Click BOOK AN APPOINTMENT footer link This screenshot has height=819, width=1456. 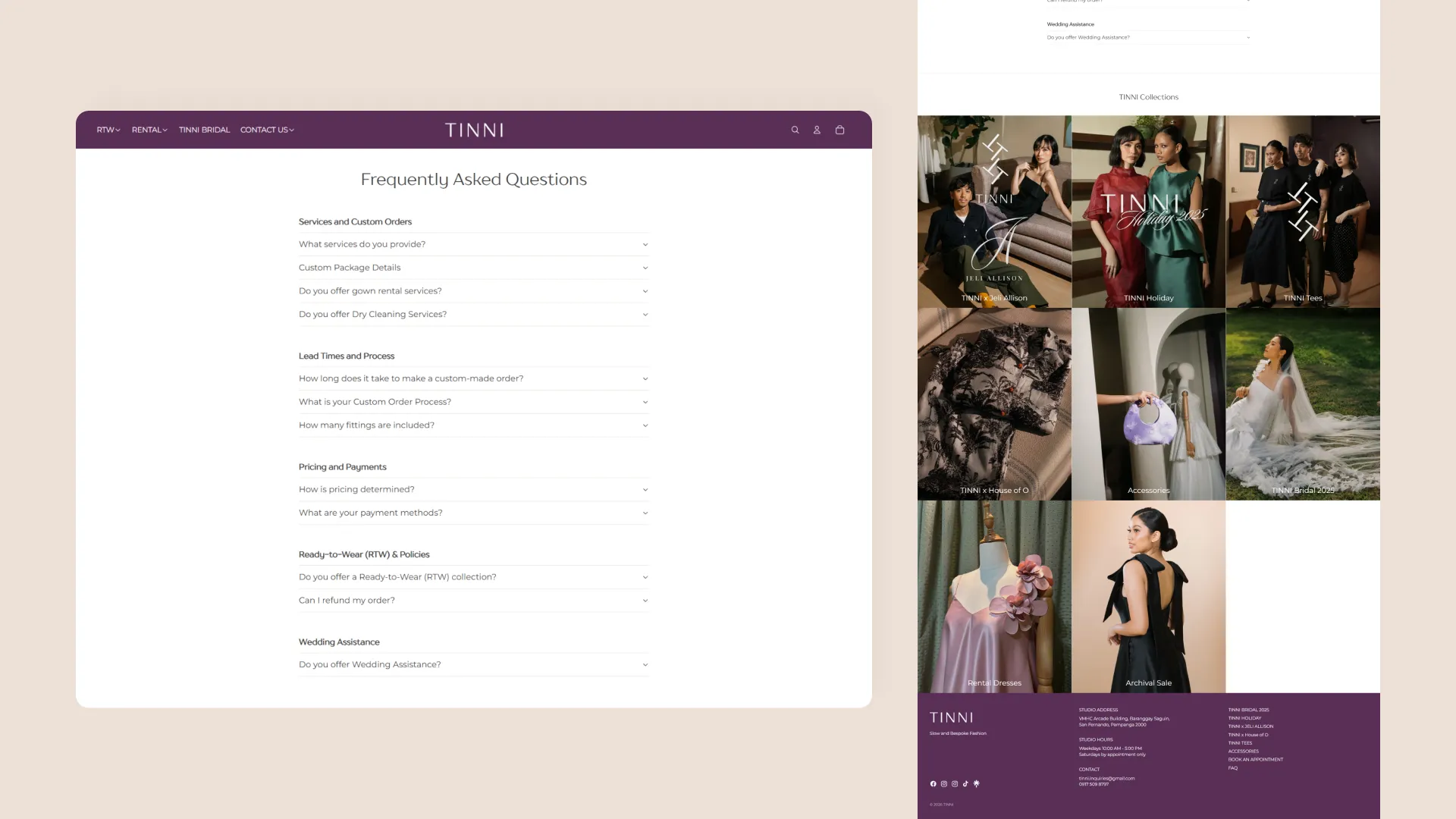coord(1255,759)
